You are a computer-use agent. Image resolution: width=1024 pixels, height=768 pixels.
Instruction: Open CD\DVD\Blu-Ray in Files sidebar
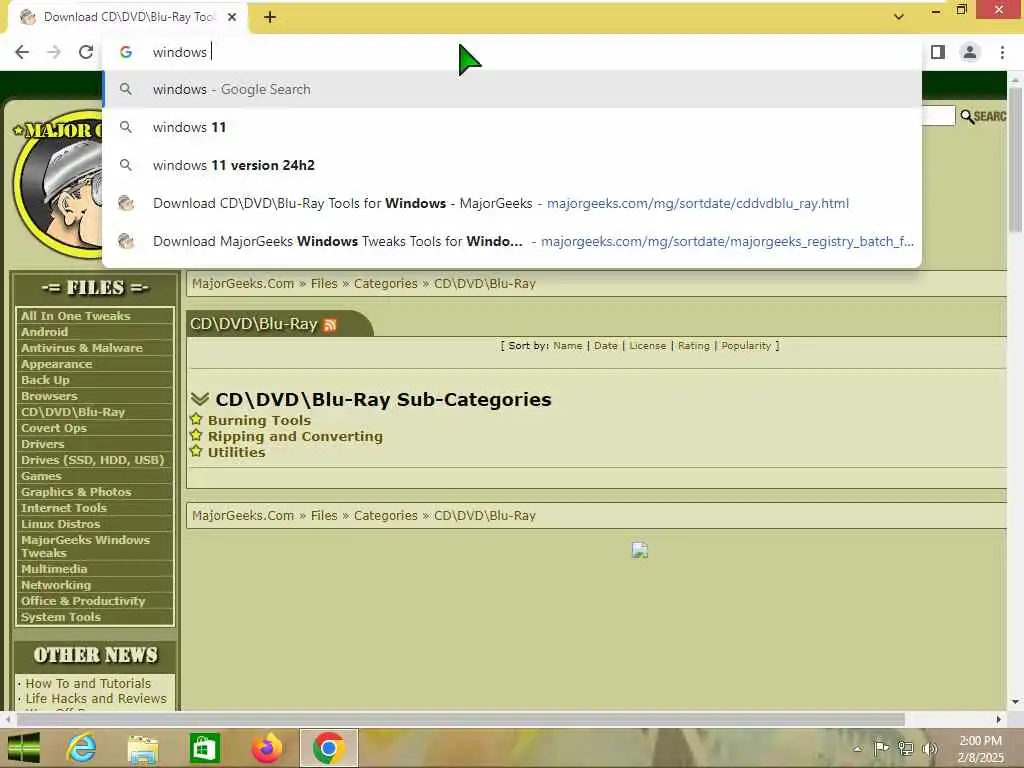(x=72, y=412)
